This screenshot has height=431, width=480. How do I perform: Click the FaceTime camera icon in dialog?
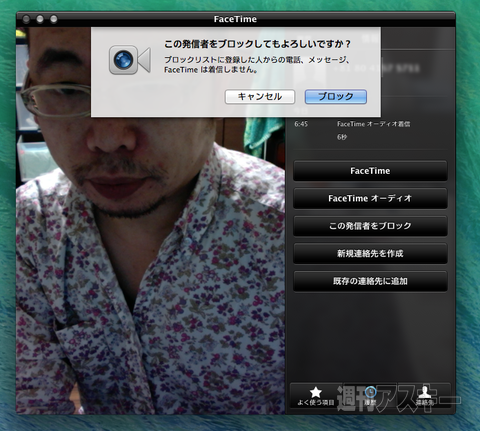[x=130, y=60]
